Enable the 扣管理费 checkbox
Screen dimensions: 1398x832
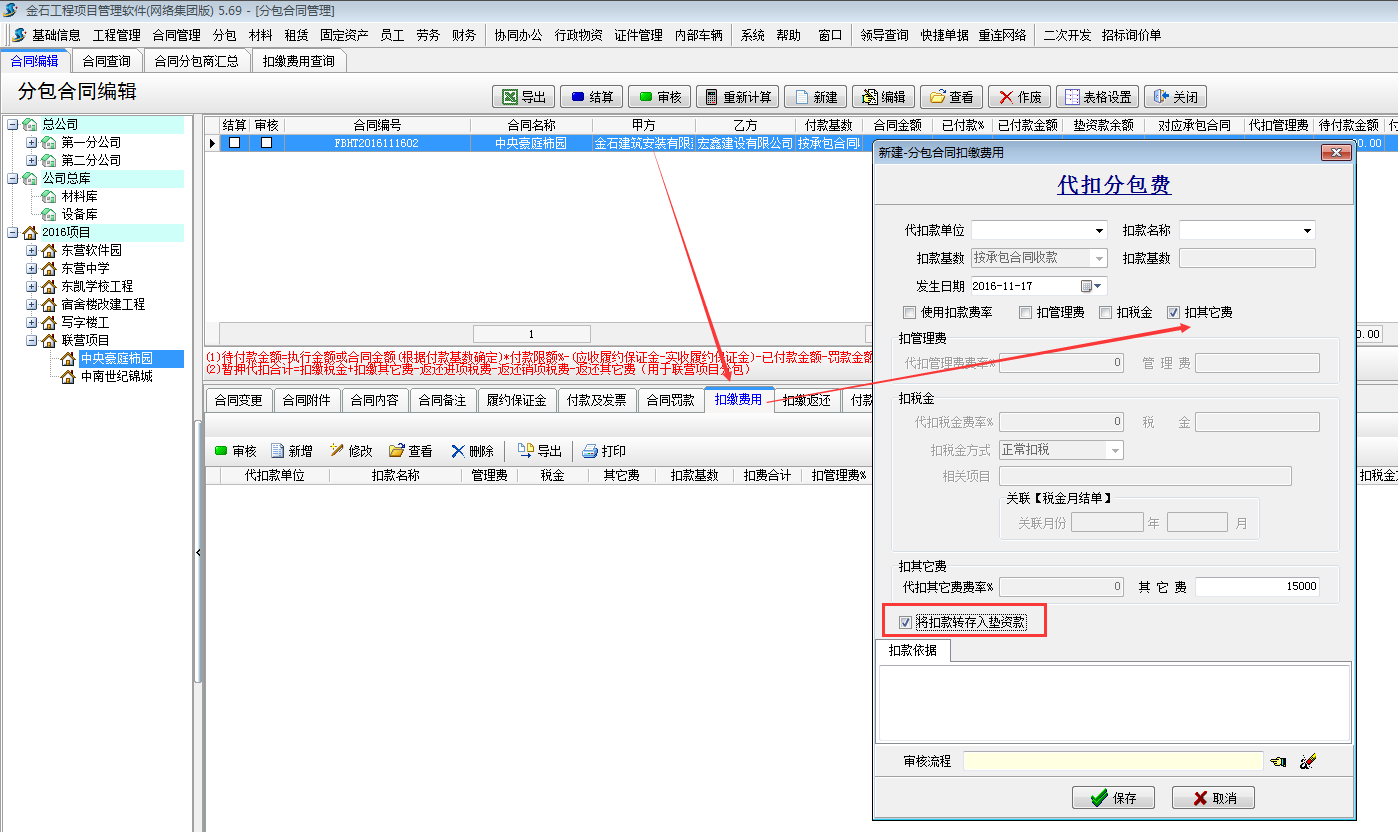1026,313
